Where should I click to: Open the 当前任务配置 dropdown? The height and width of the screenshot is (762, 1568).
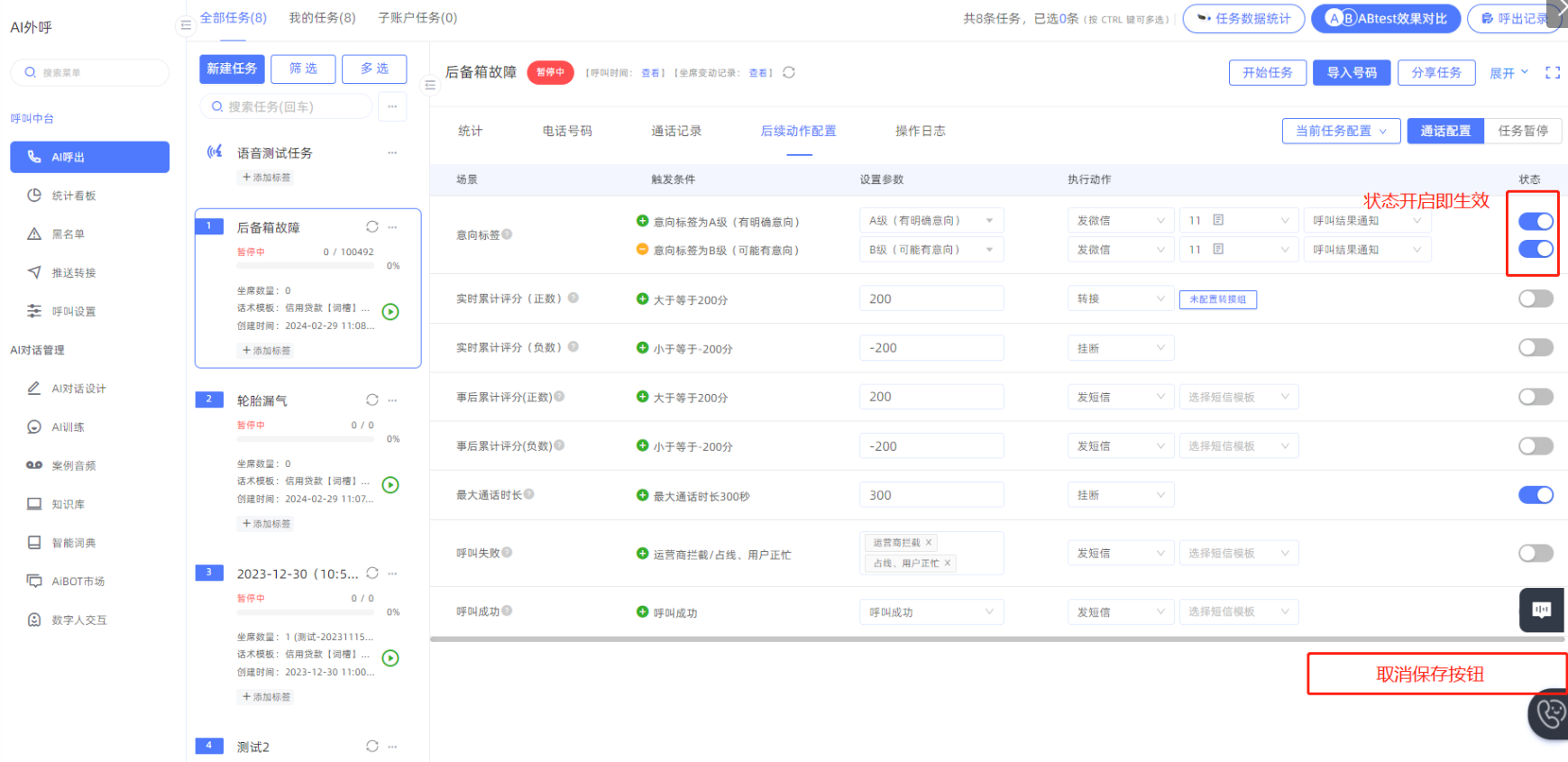(x=1340, y=131)
